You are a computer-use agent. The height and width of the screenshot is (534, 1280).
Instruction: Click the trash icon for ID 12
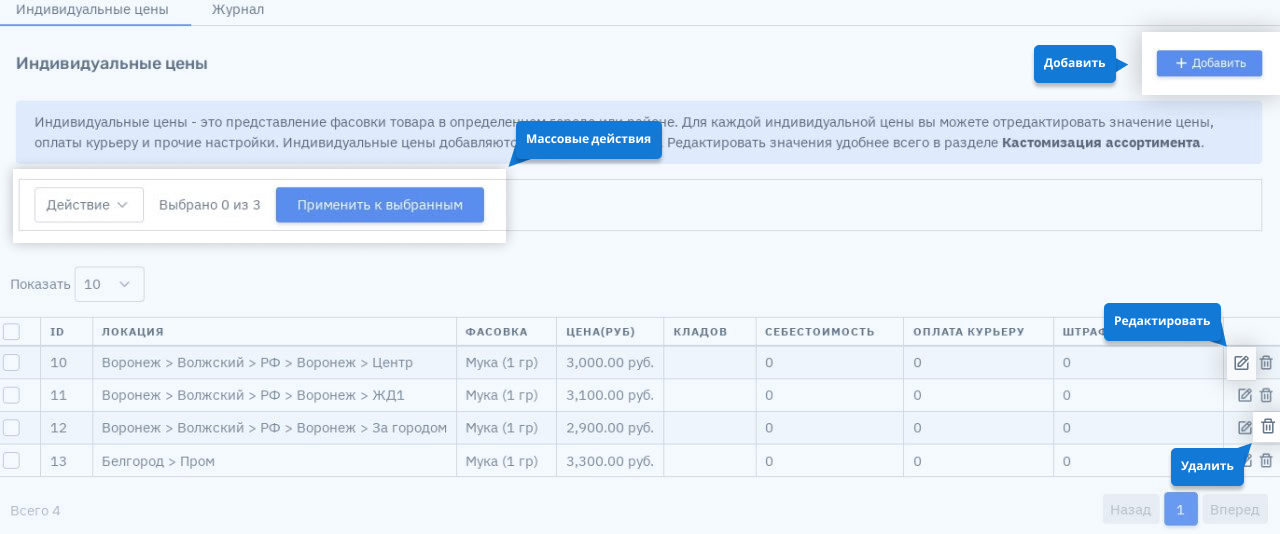(x=1268, y=427)
